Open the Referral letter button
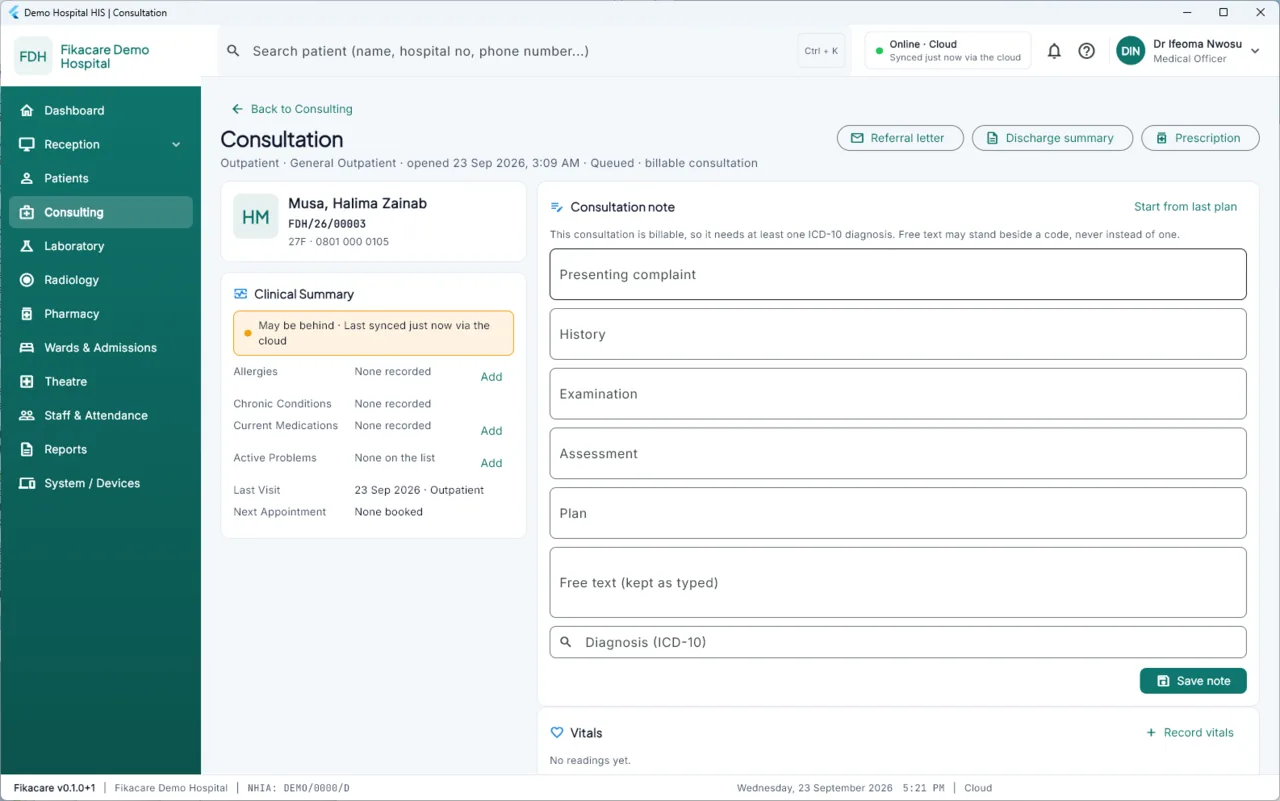Screen dimensions: 1280x801 [x=900, y=138]
